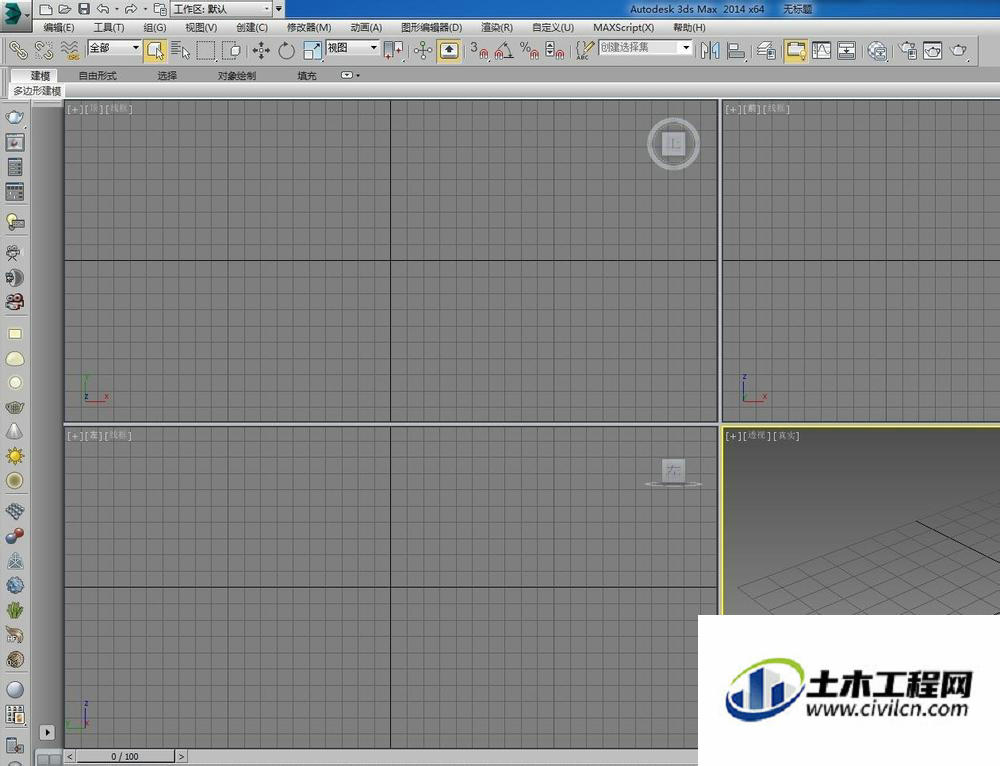This screenshot has width=1000, height=766.
Task: Save the scene with the floppy disk icon
Action: pos(84,9)
